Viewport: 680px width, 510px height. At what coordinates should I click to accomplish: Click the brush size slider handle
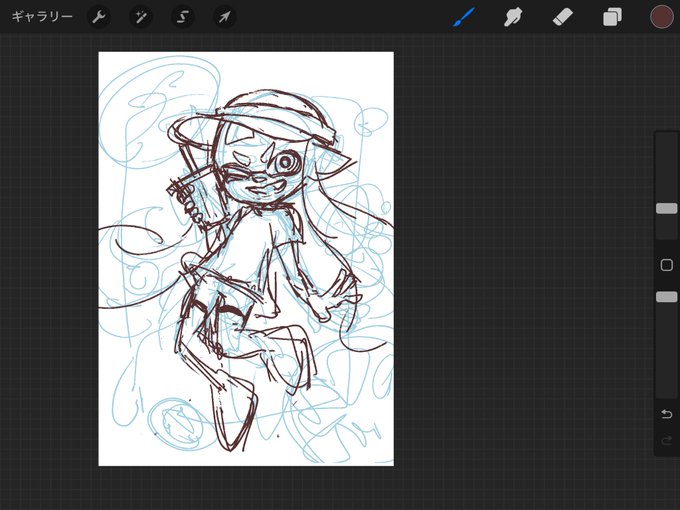tap(667, 208)
